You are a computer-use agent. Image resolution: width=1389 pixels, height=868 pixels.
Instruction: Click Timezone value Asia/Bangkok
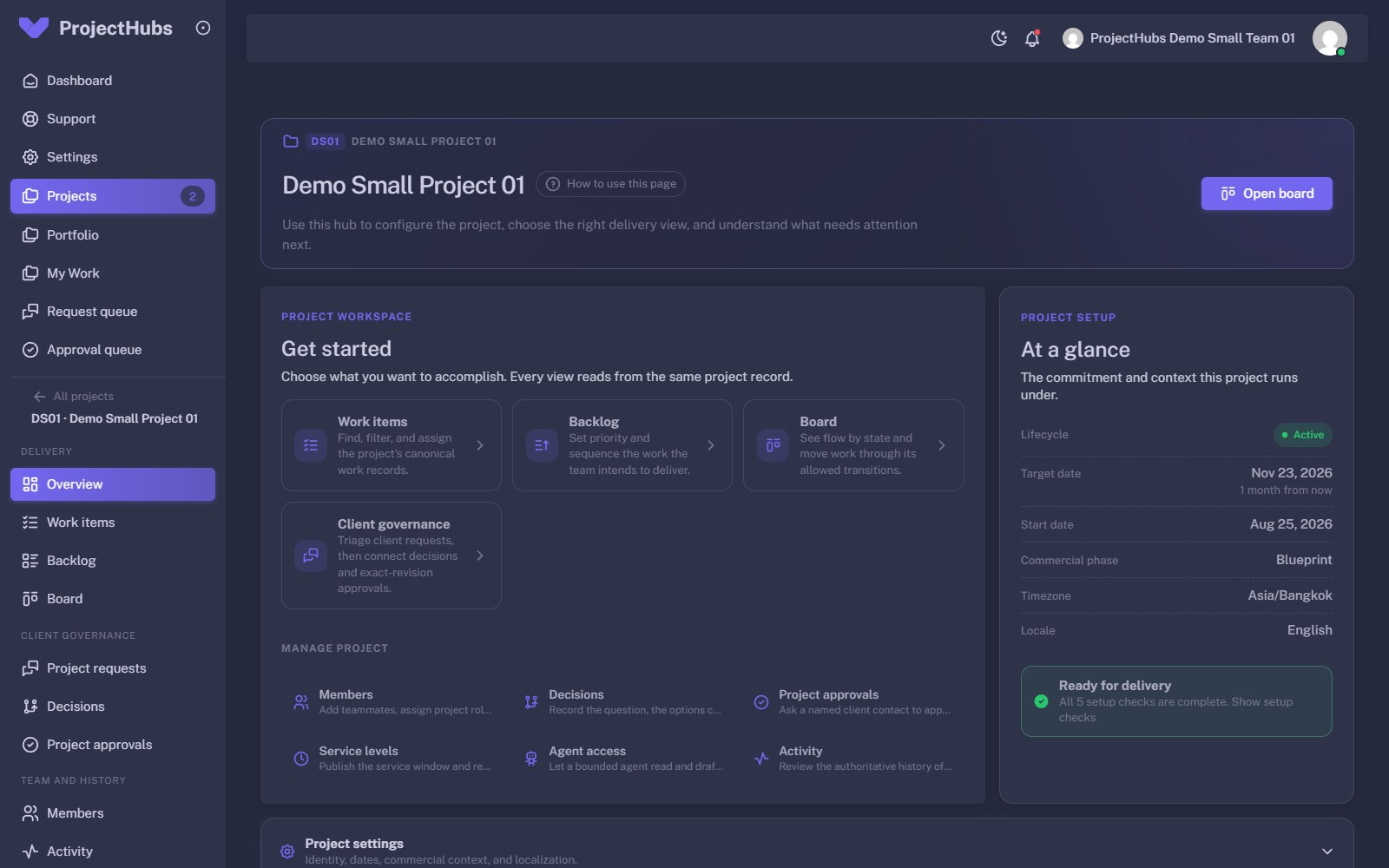point(1290,595)
